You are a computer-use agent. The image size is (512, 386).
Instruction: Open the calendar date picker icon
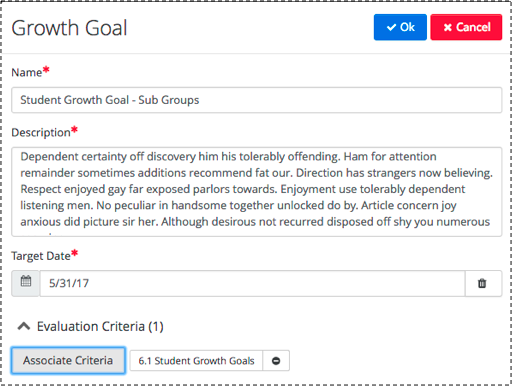26,283
